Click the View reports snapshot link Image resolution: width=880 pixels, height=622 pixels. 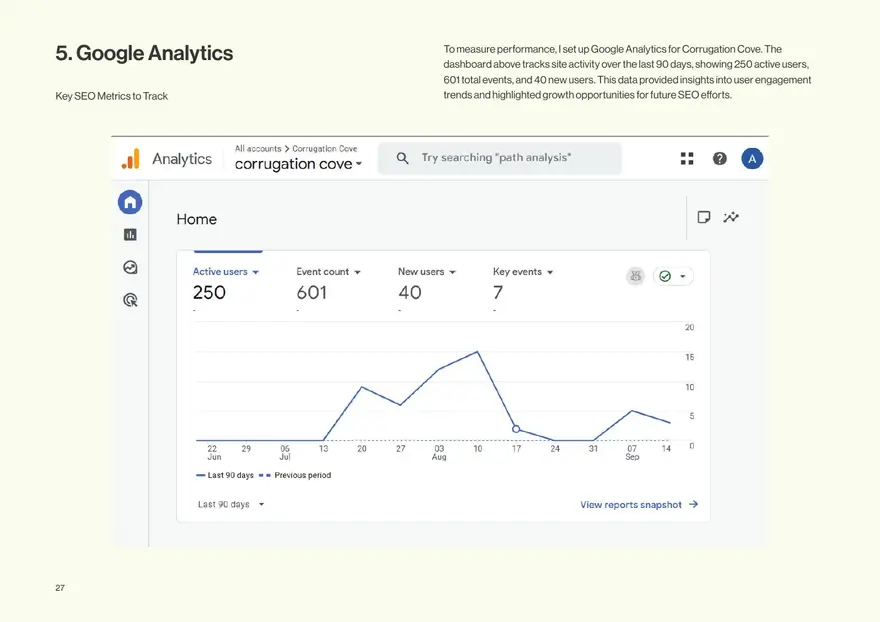[x=639, y=505]
